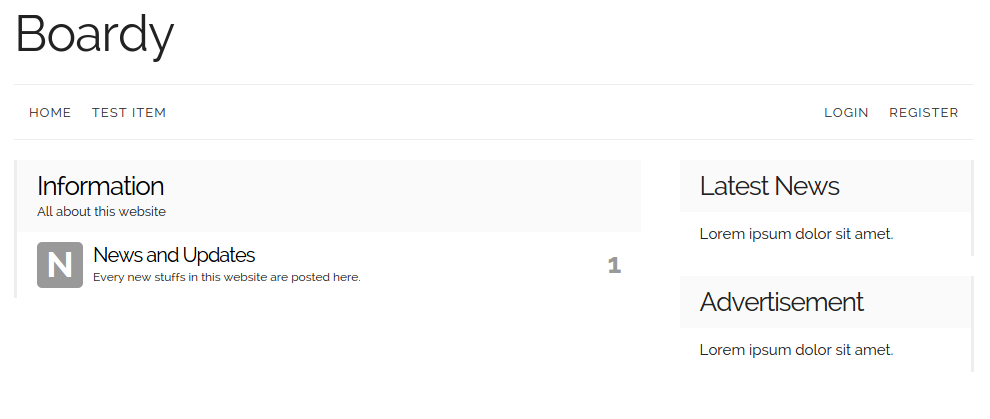Click the News and Updates forum row

[329, 265]
